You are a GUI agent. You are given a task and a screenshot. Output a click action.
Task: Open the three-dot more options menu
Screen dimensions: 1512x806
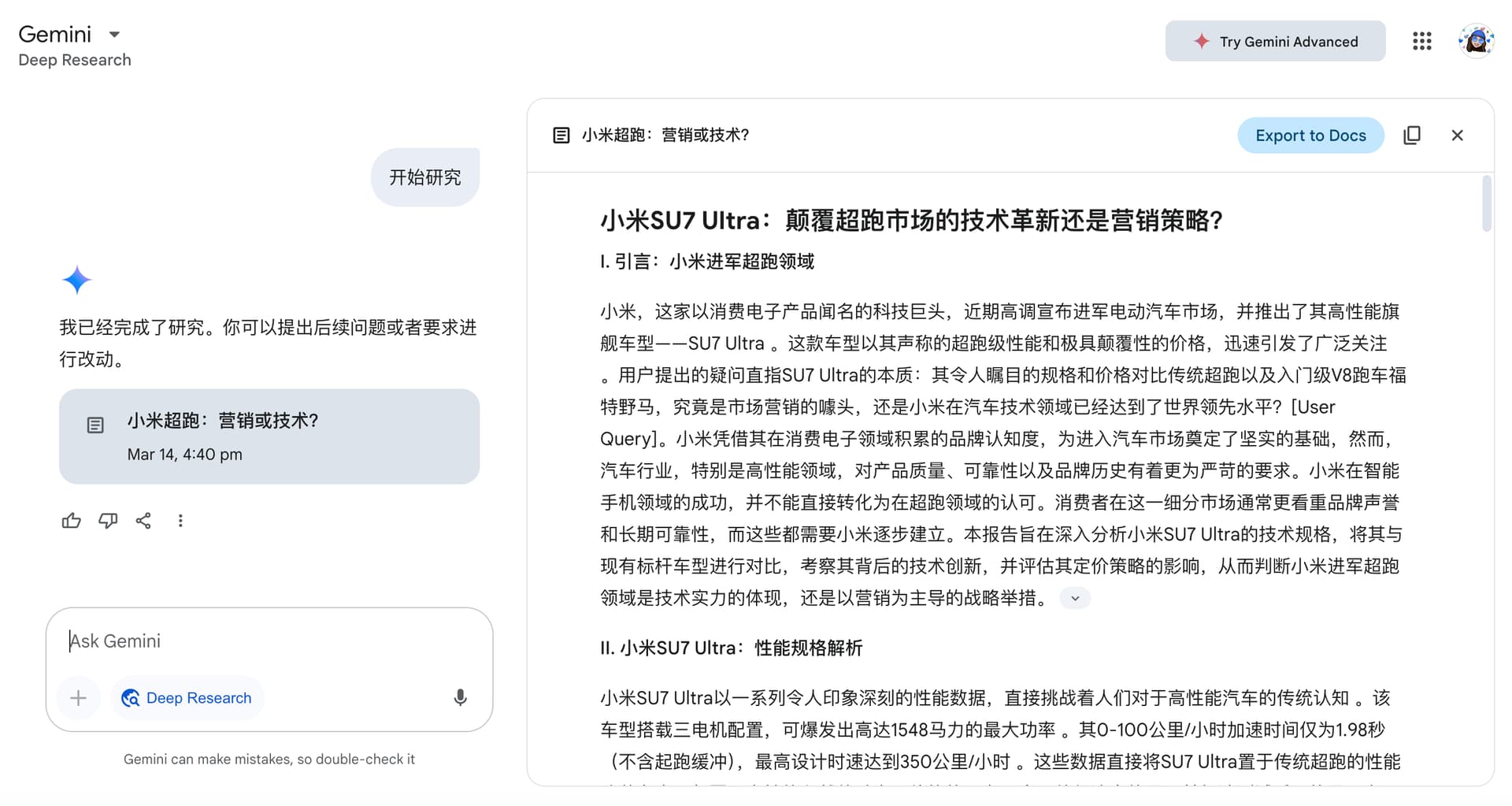click(180, 521)
